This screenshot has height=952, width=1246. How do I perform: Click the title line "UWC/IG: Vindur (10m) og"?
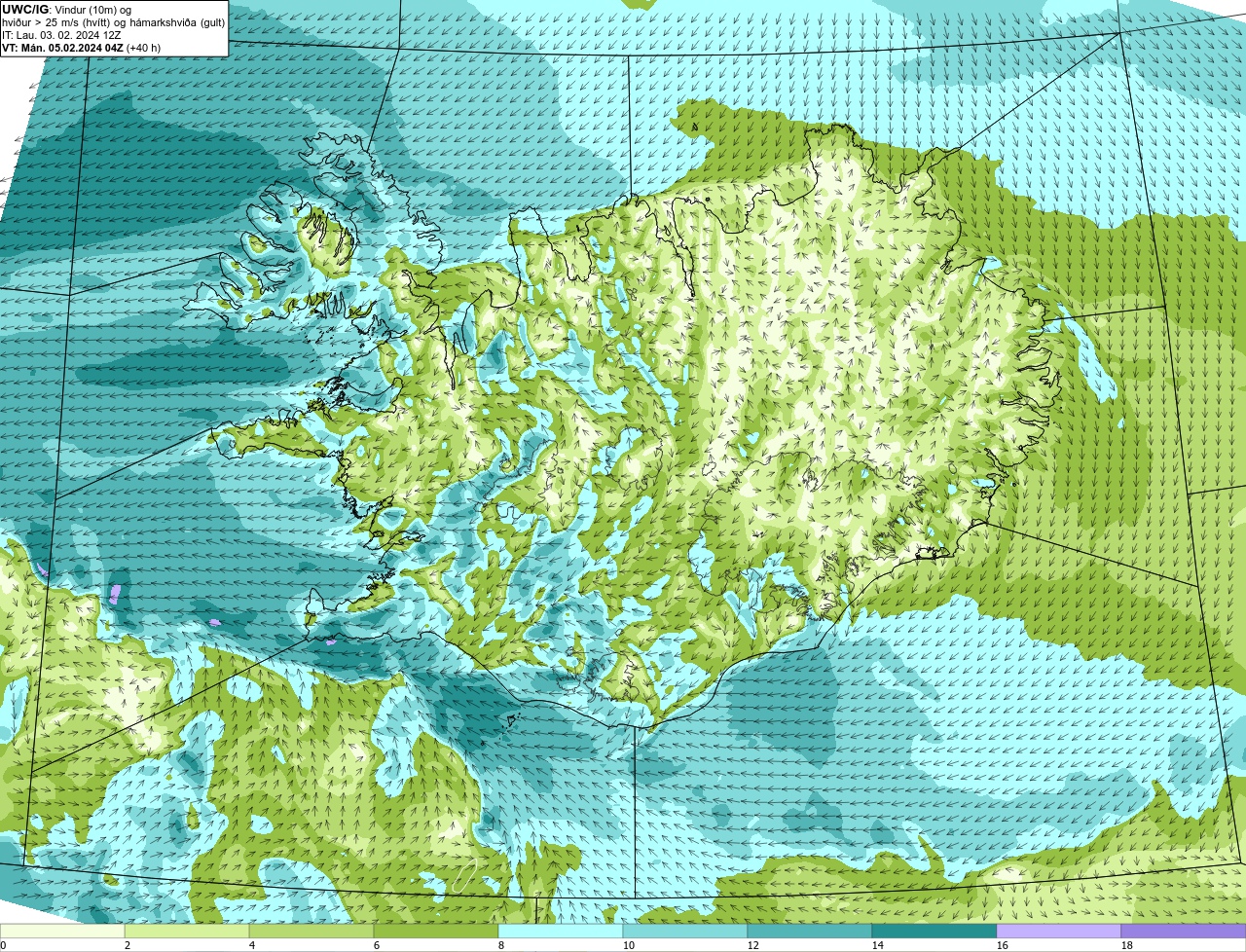click(x=66, y=9)
